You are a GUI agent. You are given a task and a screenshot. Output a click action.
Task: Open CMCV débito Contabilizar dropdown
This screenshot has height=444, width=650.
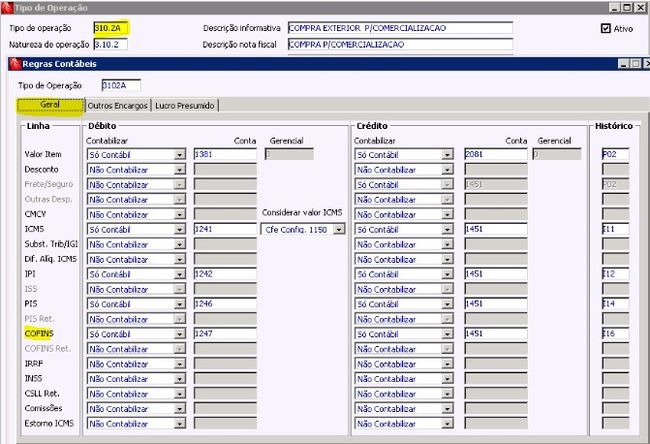179,214
